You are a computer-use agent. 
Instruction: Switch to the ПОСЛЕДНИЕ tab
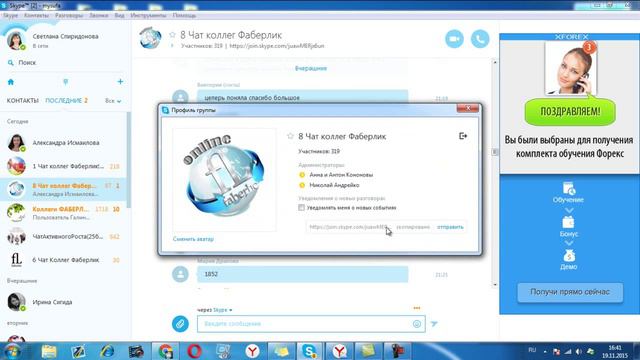63,100
